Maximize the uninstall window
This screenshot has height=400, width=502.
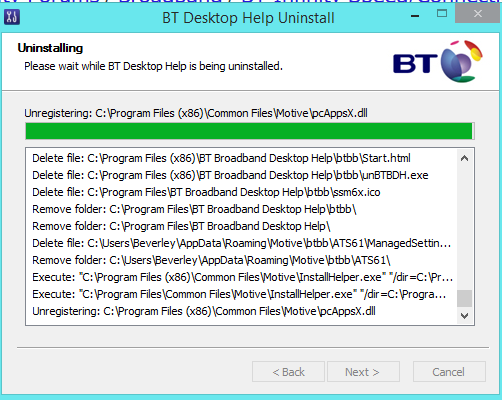click(442, 14)
